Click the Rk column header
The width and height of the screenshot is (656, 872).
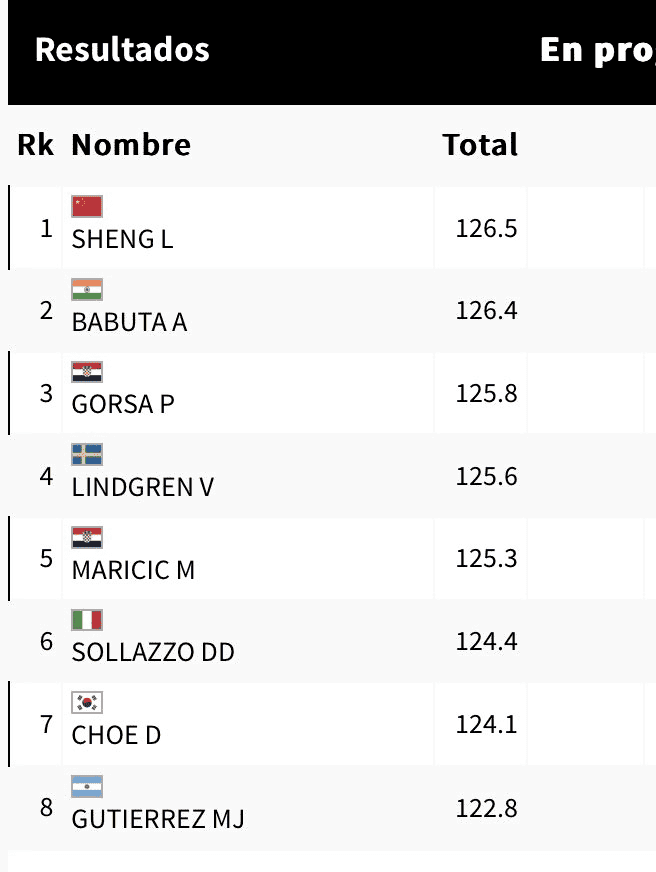(x=35, y=145)
